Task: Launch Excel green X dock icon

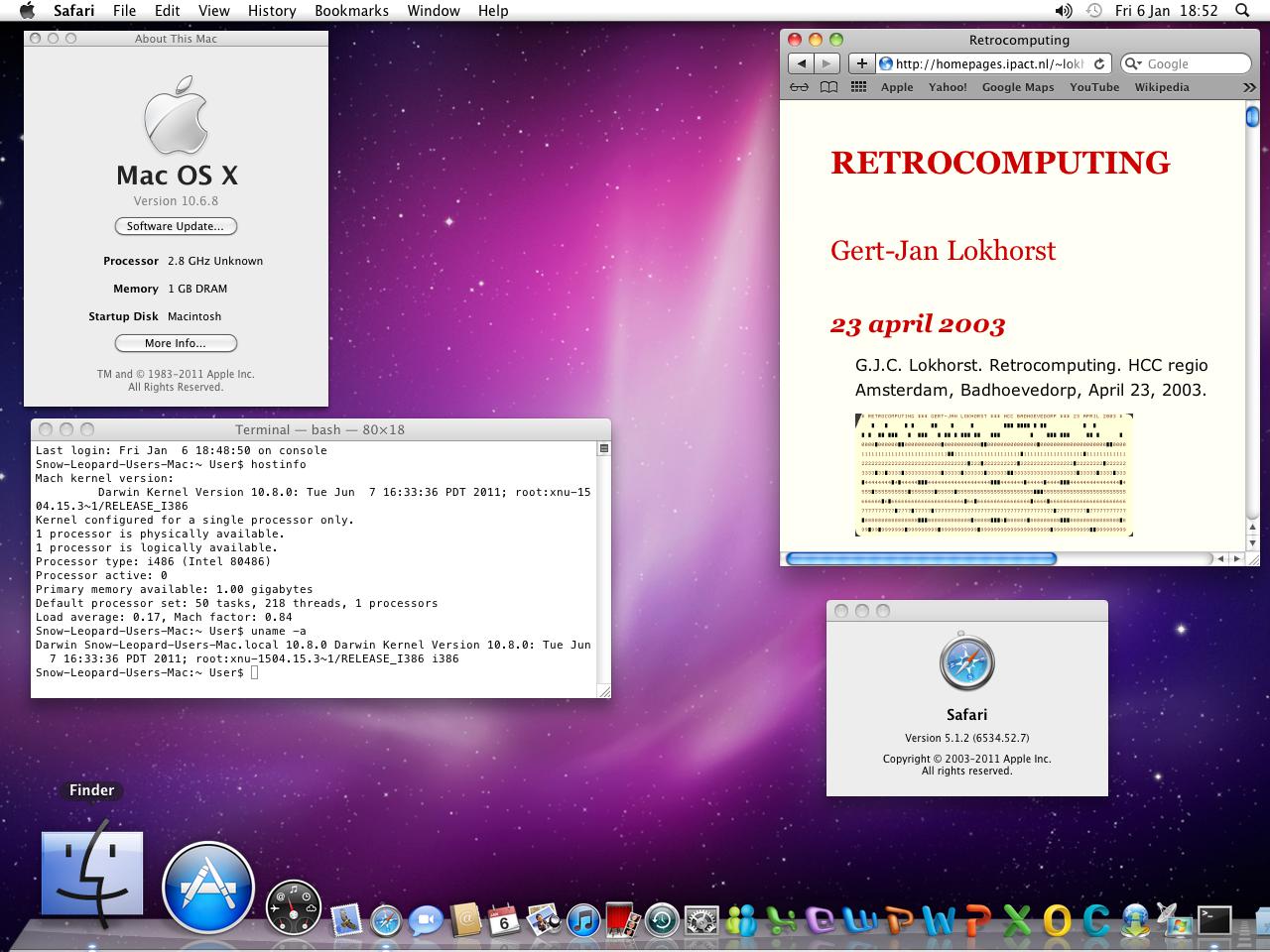Action: click(1017, 920)
